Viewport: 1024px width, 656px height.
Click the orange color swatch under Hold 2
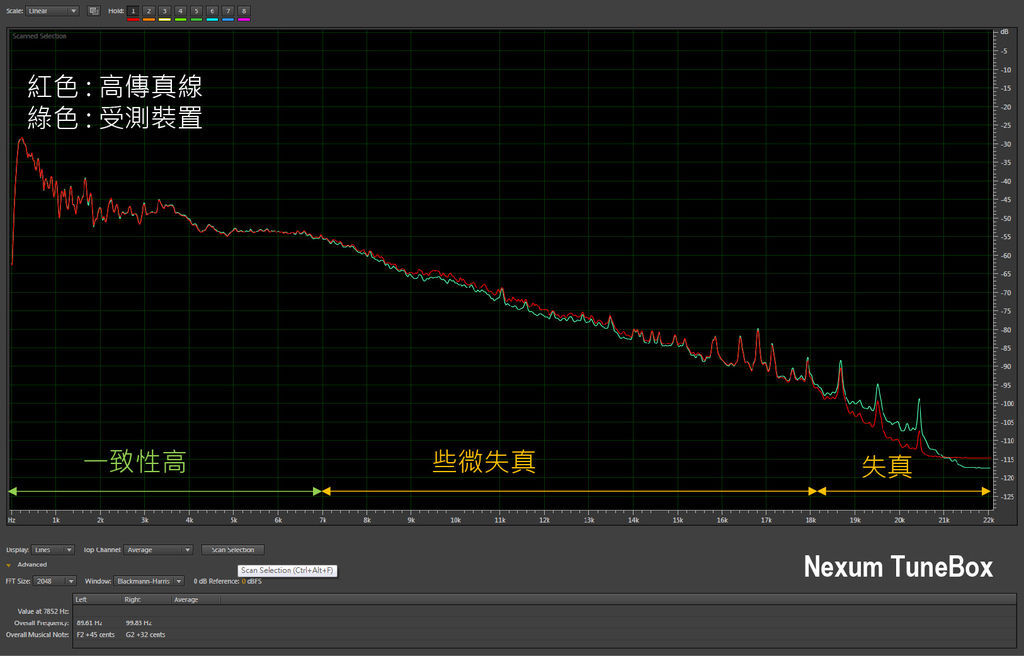coord(149,20)
